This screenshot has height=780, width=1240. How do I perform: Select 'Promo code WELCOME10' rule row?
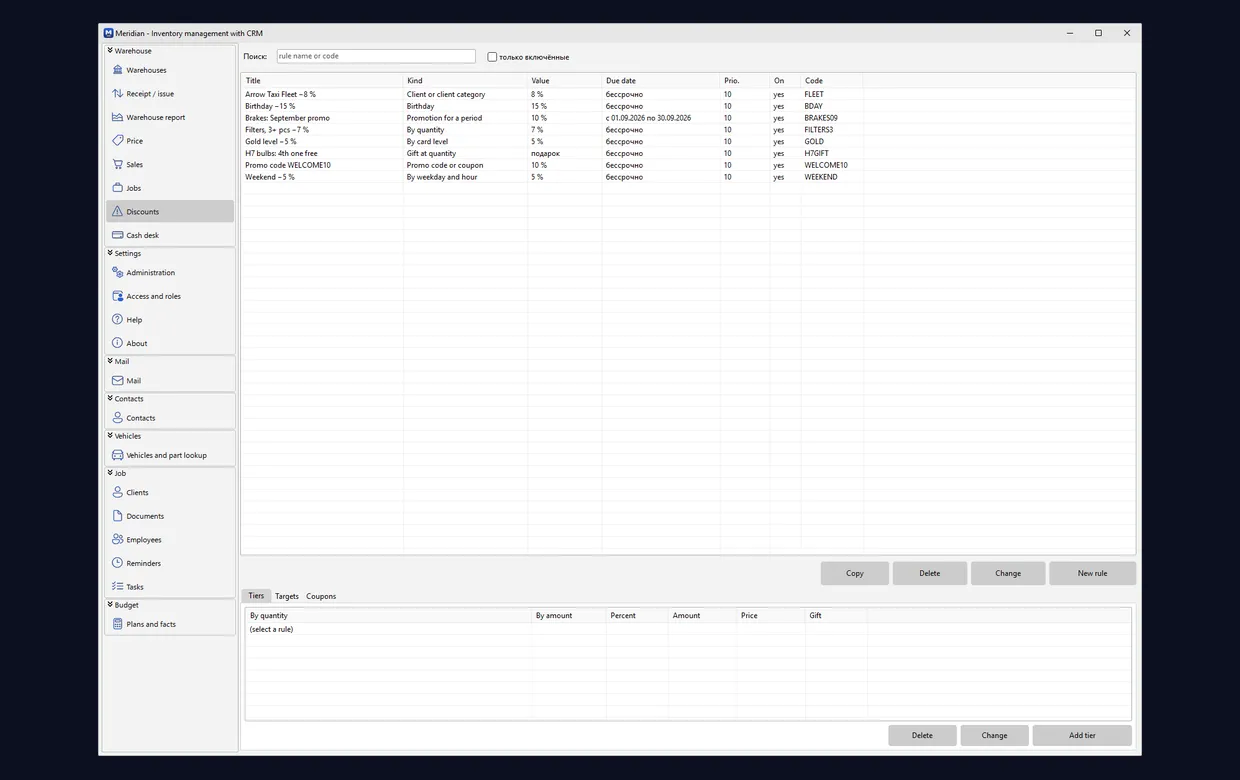[x=688, y=165]
